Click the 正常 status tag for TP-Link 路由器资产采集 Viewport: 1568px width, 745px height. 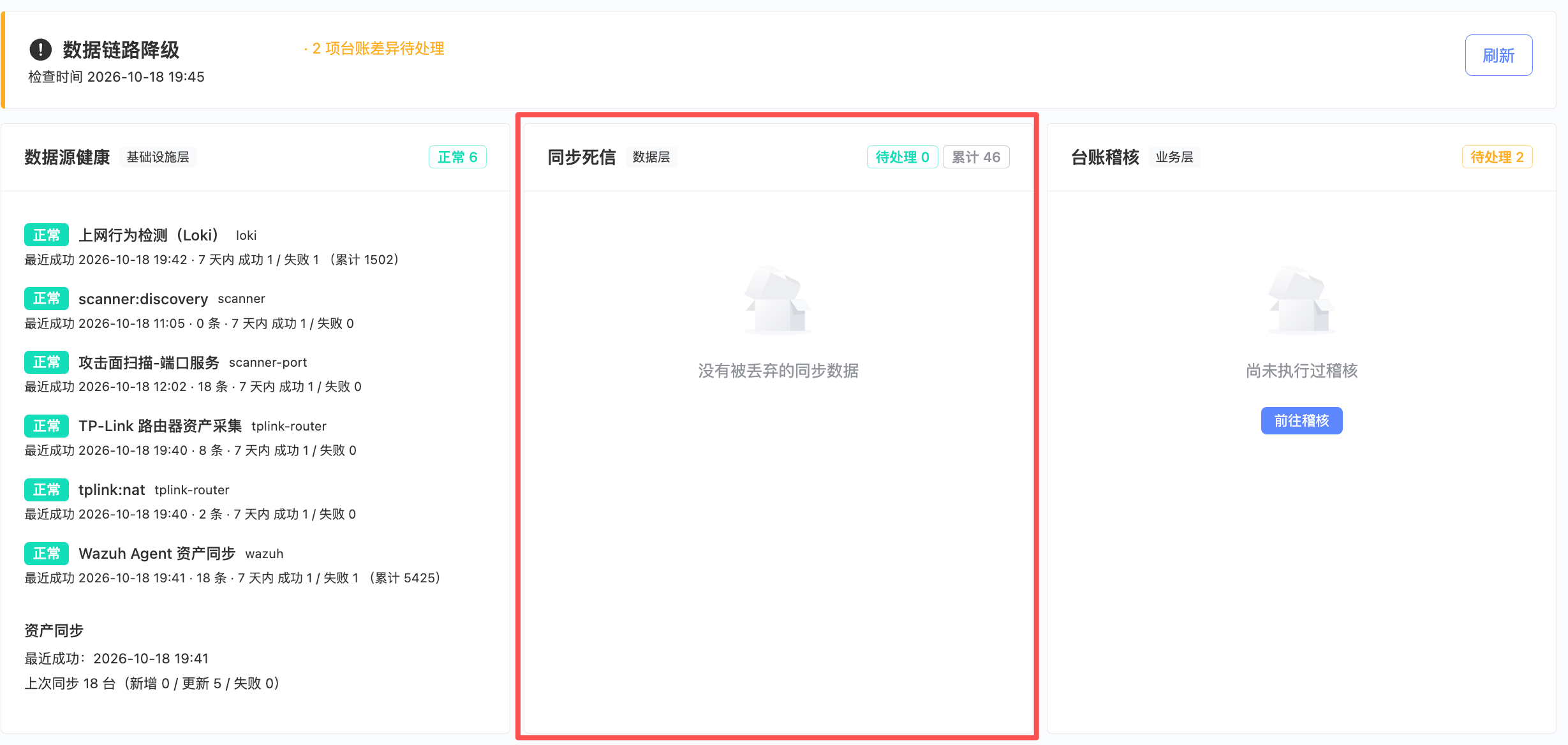coord(47,426)
